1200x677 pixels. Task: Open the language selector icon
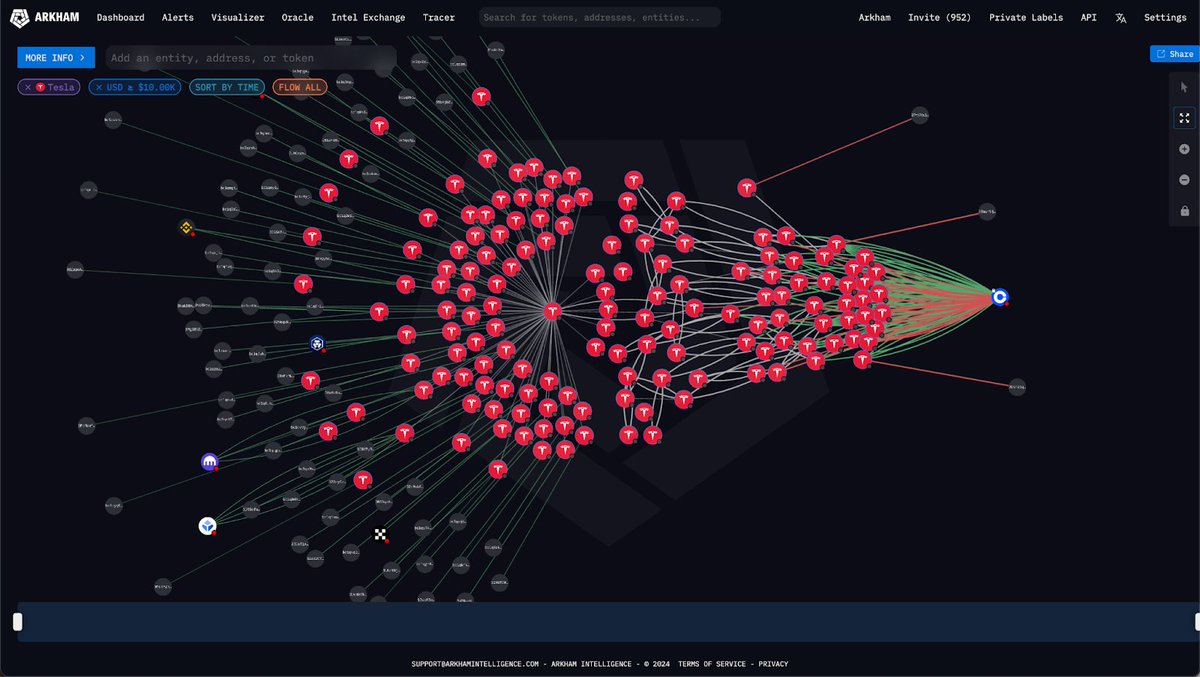[1120, 17]
